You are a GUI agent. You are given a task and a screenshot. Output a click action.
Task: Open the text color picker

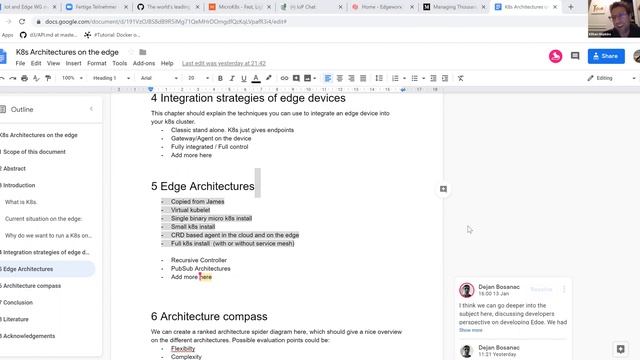coord(256,78)
